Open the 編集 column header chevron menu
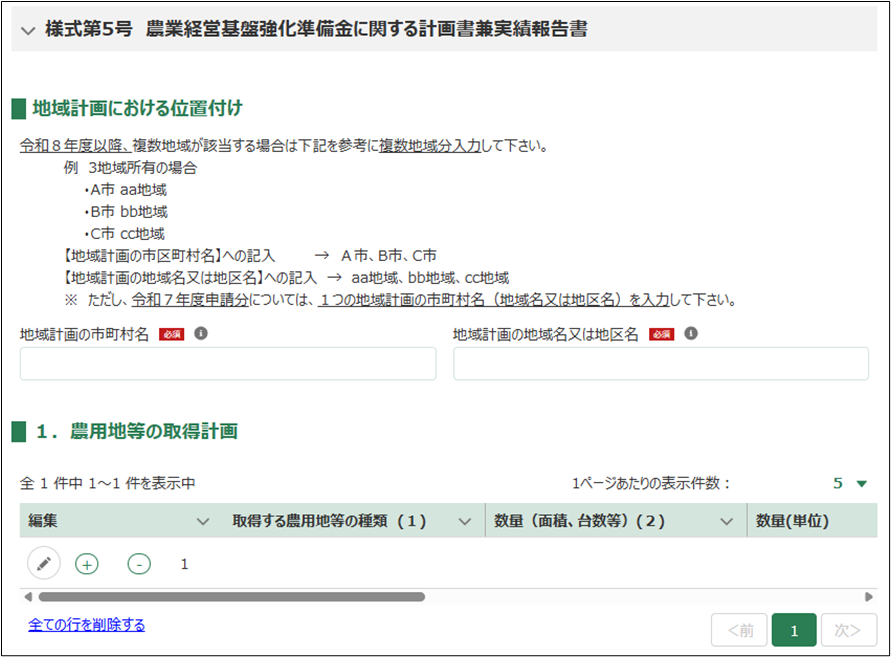 coord(203,521)
